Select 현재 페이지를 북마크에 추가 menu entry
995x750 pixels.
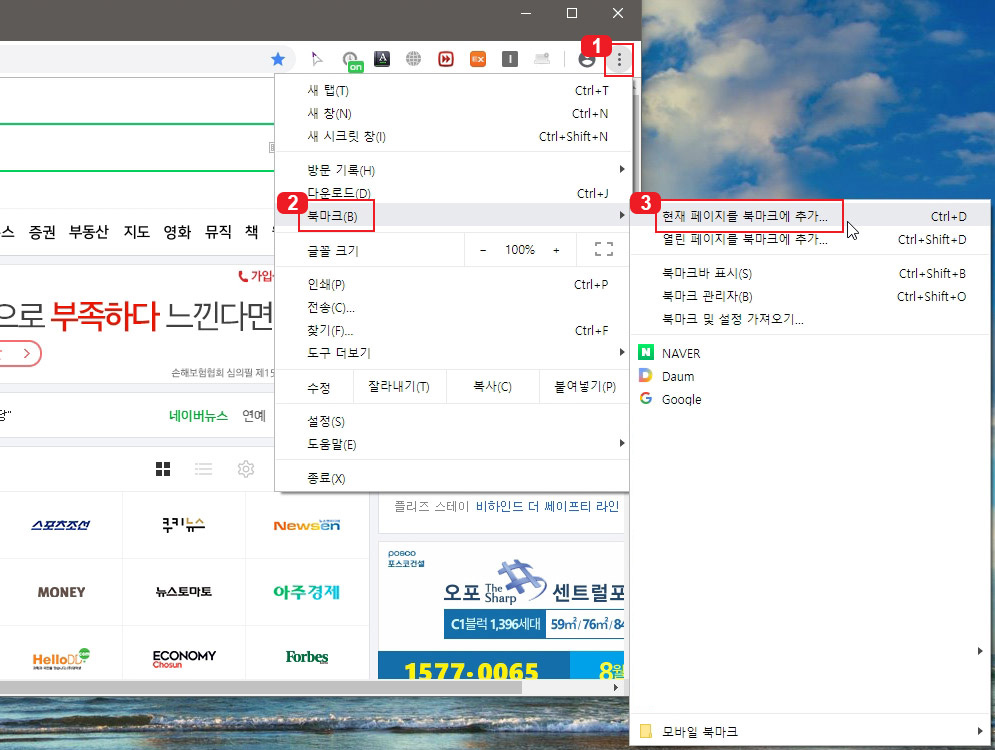(744, 214)
